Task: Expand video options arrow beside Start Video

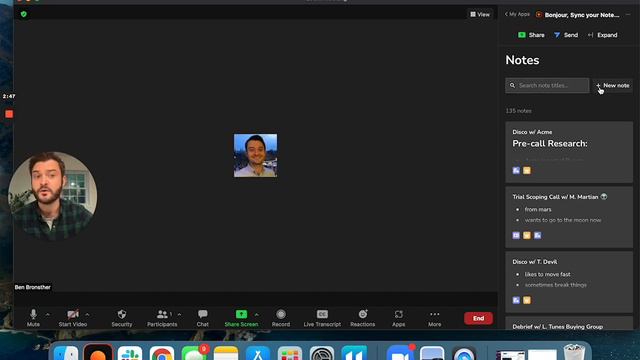Action: tap(87, 315)
